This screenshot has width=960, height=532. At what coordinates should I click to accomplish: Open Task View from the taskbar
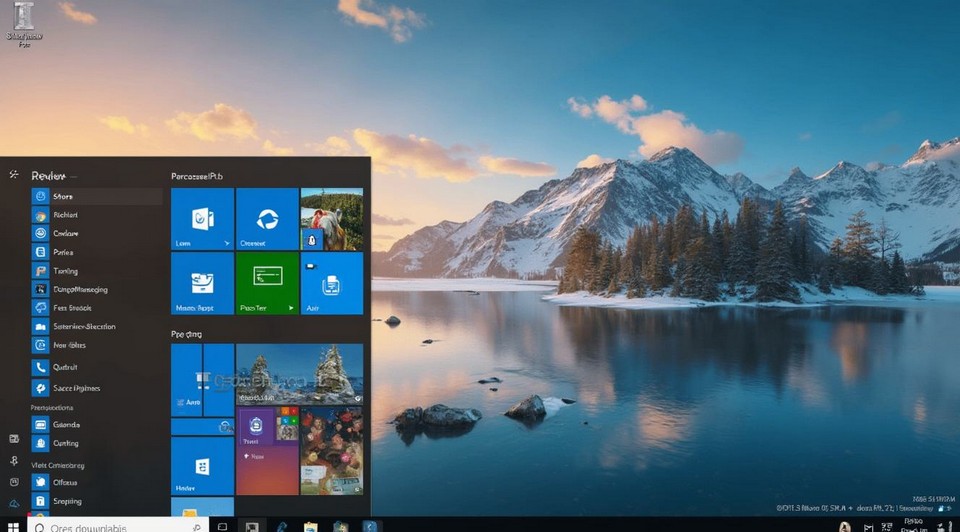223,526
